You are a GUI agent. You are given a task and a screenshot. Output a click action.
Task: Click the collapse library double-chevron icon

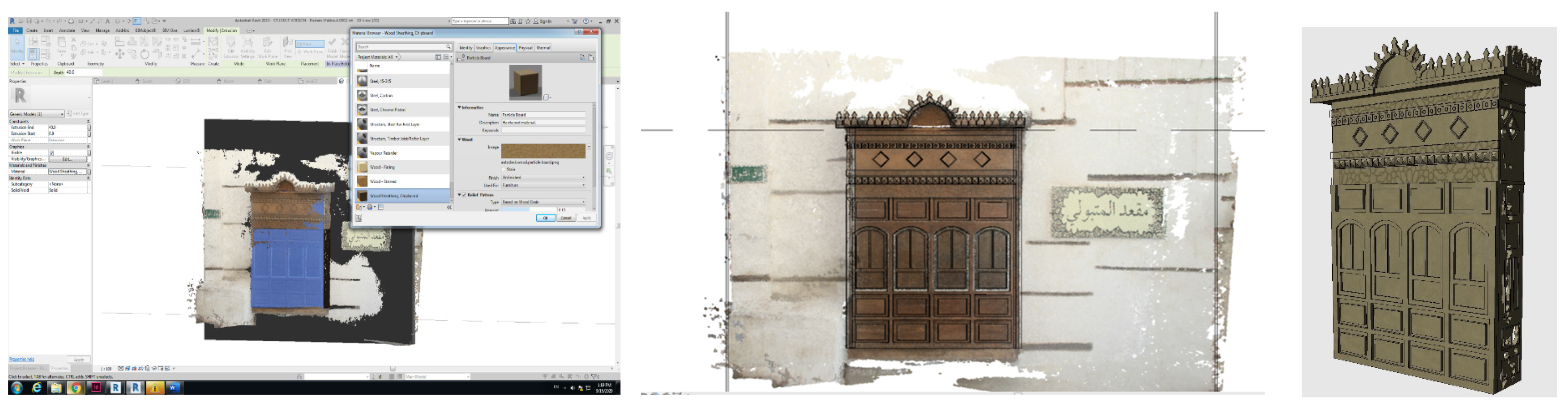(449, 207)
